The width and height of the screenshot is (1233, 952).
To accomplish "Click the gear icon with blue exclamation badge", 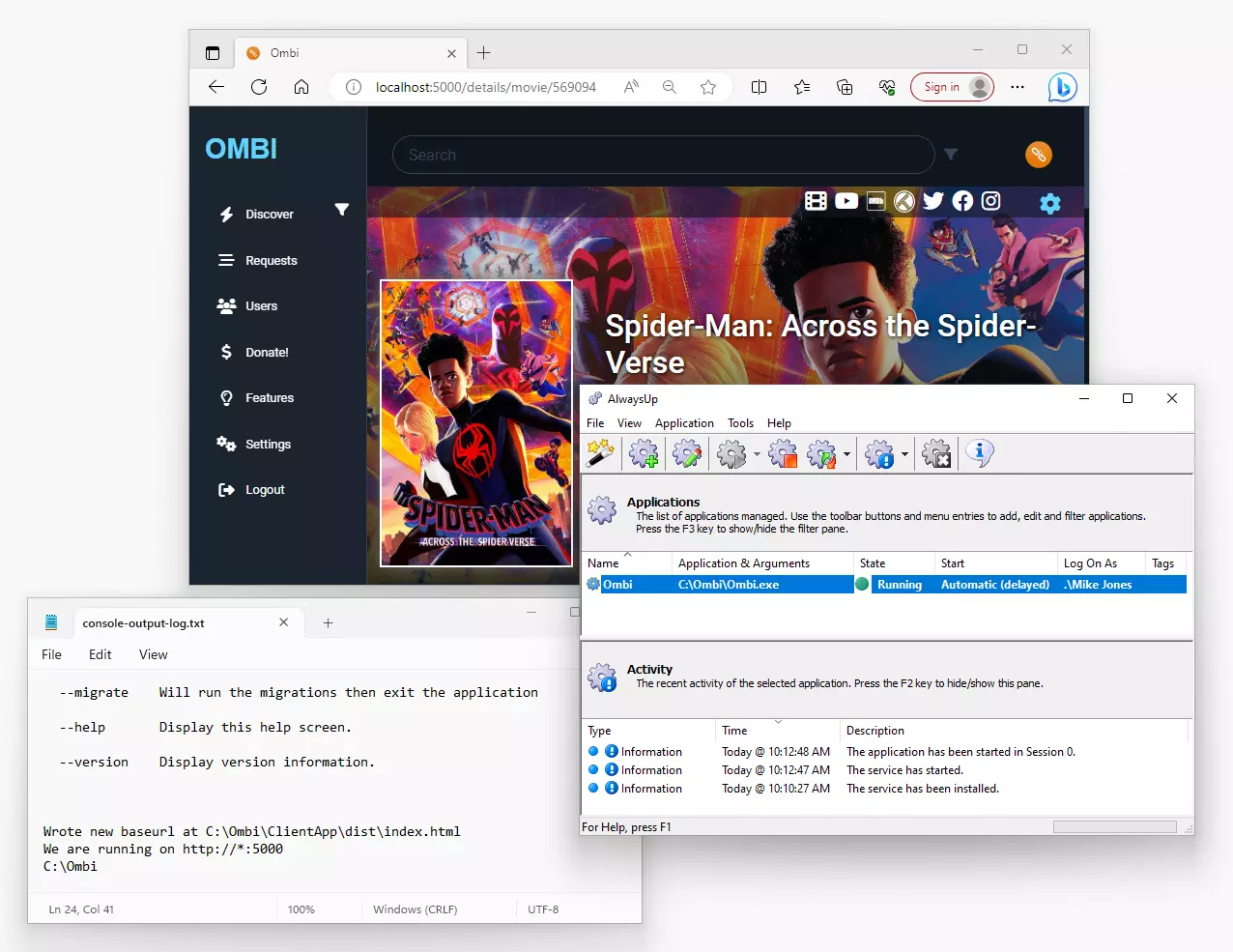I will tap(880, 453).
